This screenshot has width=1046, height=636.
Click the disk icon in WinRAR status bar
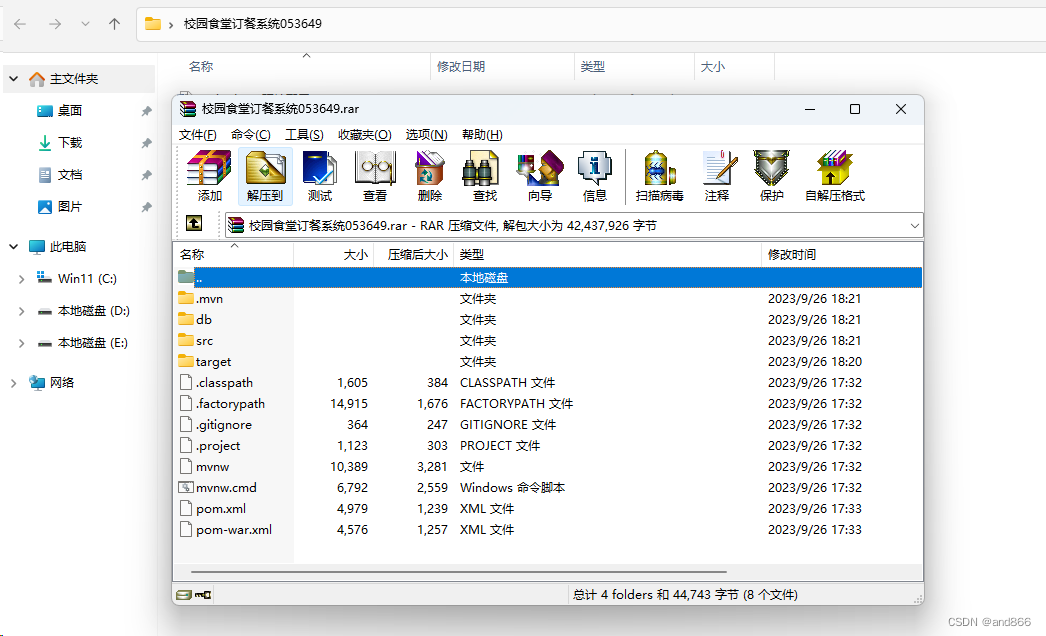coord(183,595)
